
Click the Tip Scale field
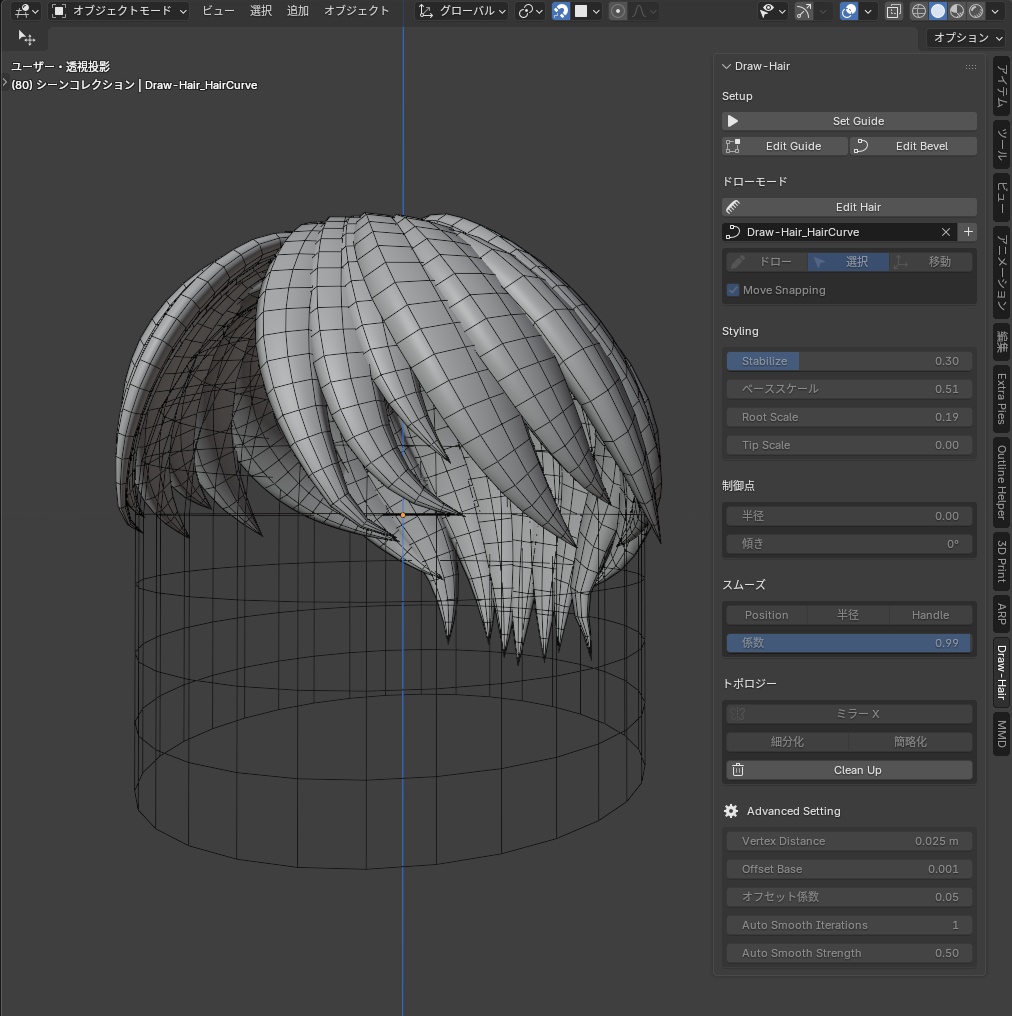point(849,445)
